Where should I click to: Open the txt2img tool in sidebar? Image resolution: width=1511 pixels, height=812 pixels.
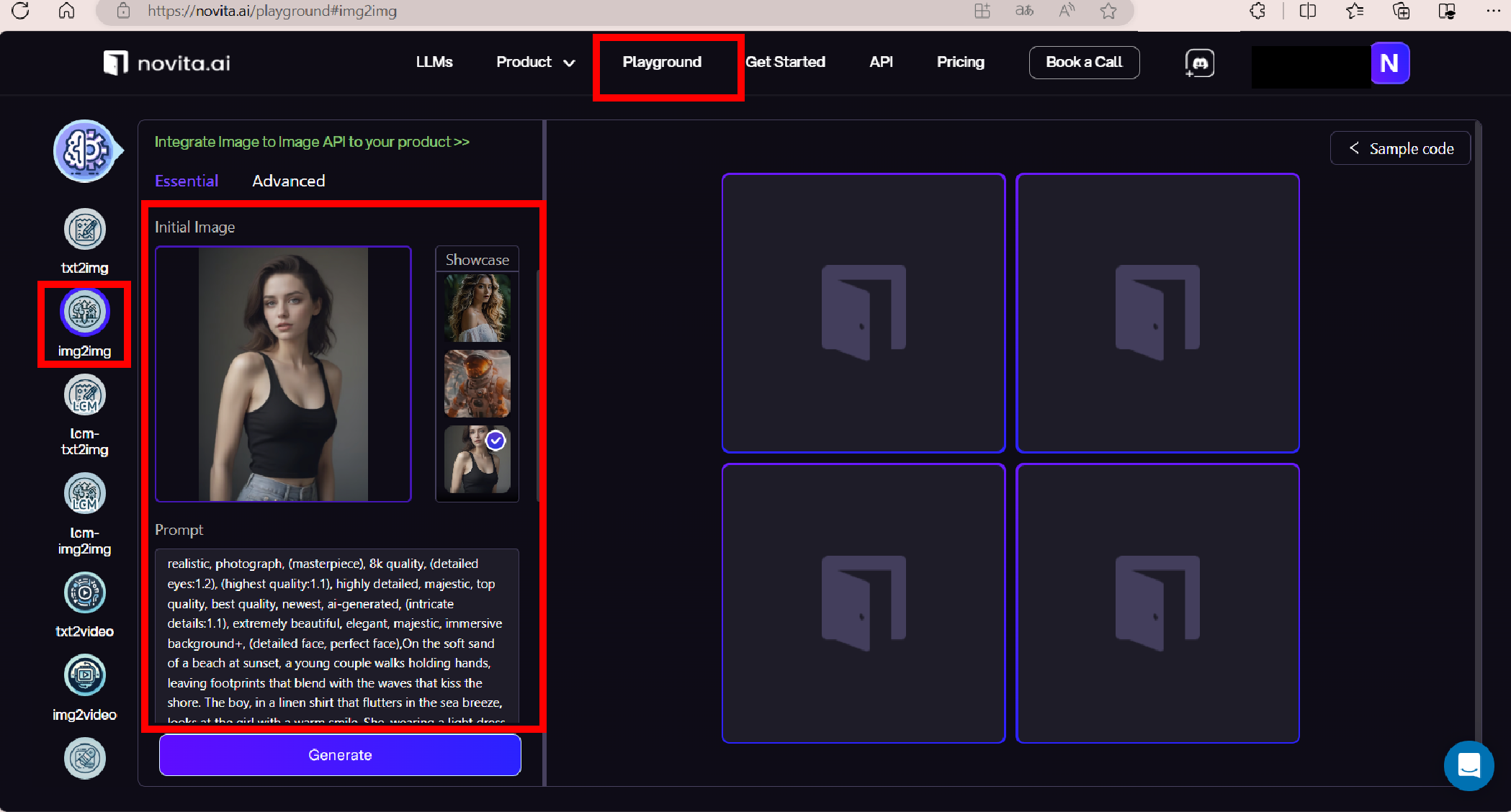click(85, 230)
